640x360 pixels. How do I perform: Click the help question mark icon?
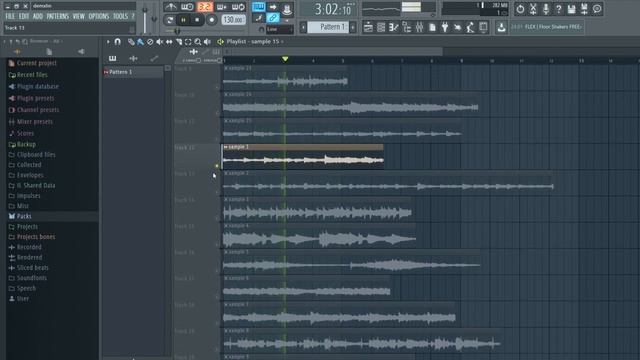[x=558, y=9]
